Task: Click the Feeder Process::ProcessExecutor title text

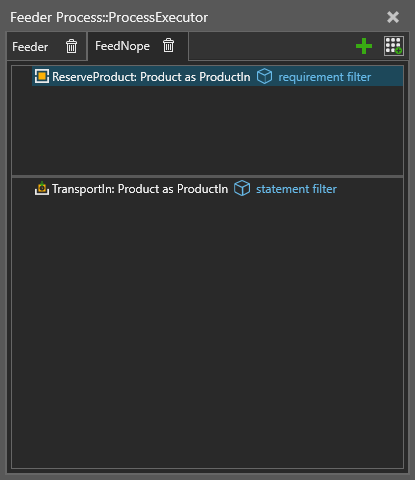Action: tap(109, 17)
